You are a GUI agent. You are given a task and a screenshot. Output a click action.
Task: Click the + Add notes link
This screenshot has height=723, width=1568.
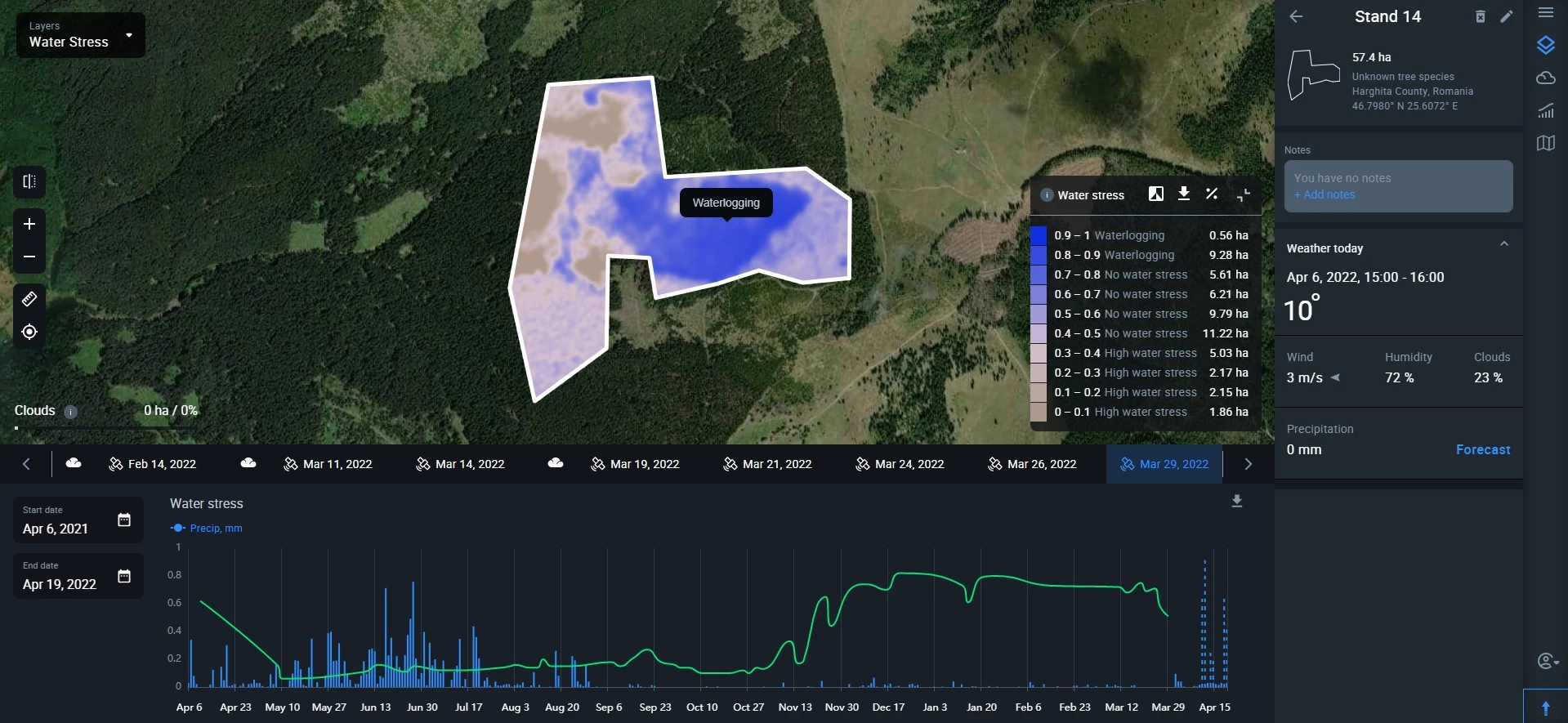(x=1324, y=194)
